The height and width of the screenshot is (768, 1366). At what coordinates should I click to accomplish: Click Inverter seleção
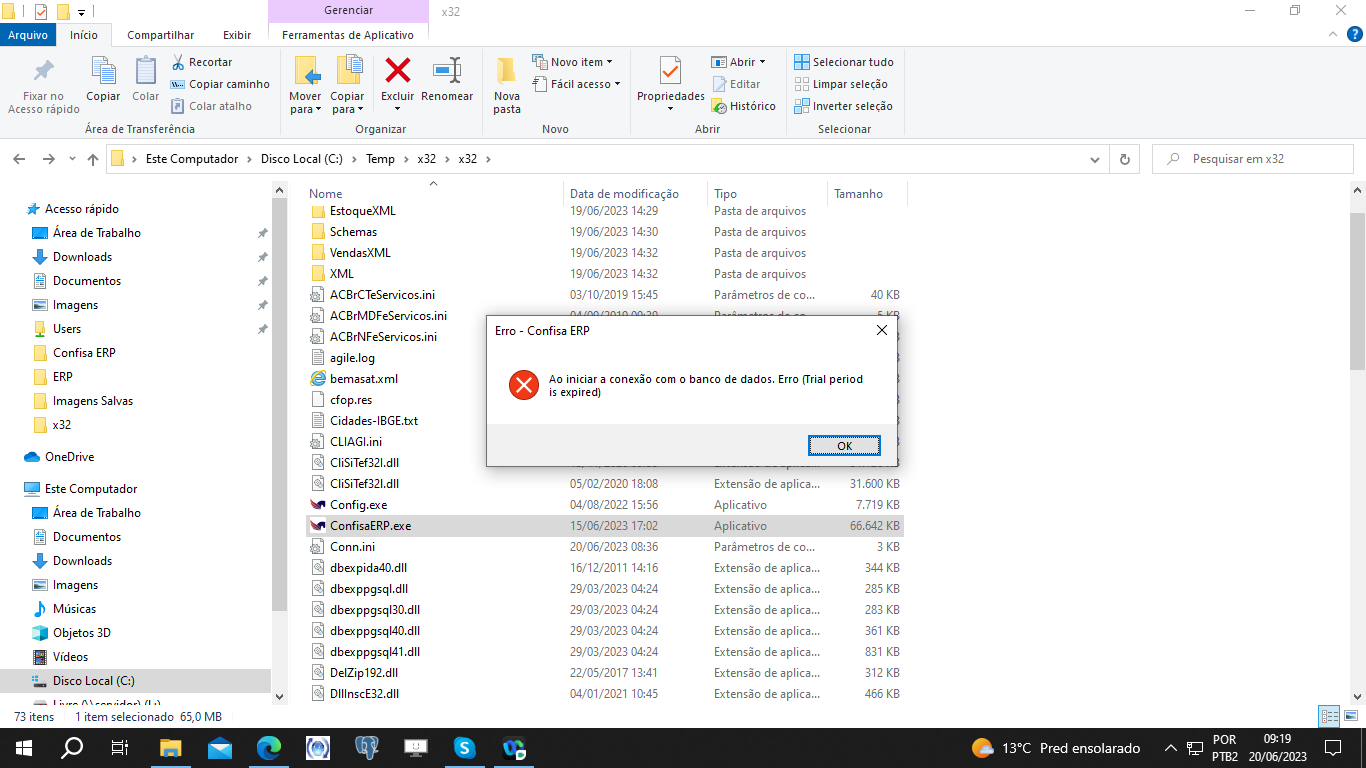click(844, 106)
